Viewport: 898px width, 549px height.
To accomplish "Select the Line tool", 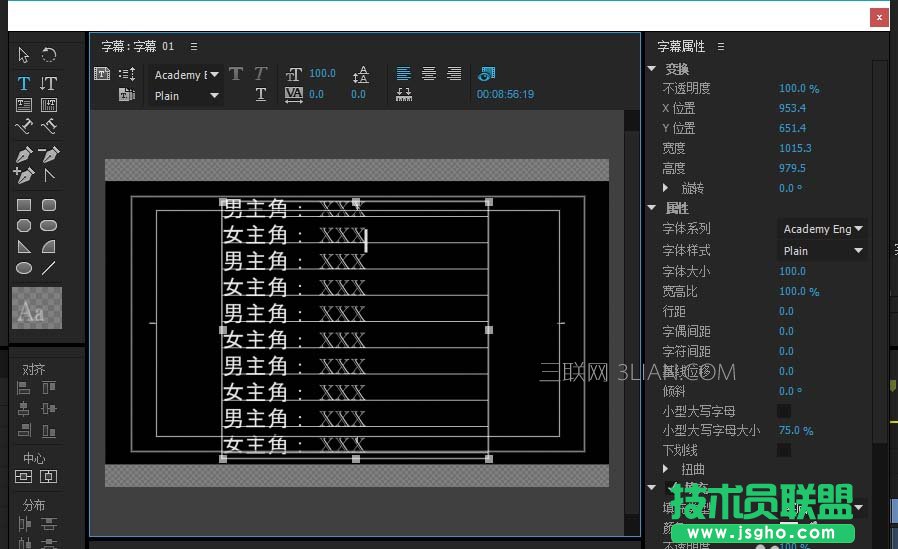I will click(49, 268).
